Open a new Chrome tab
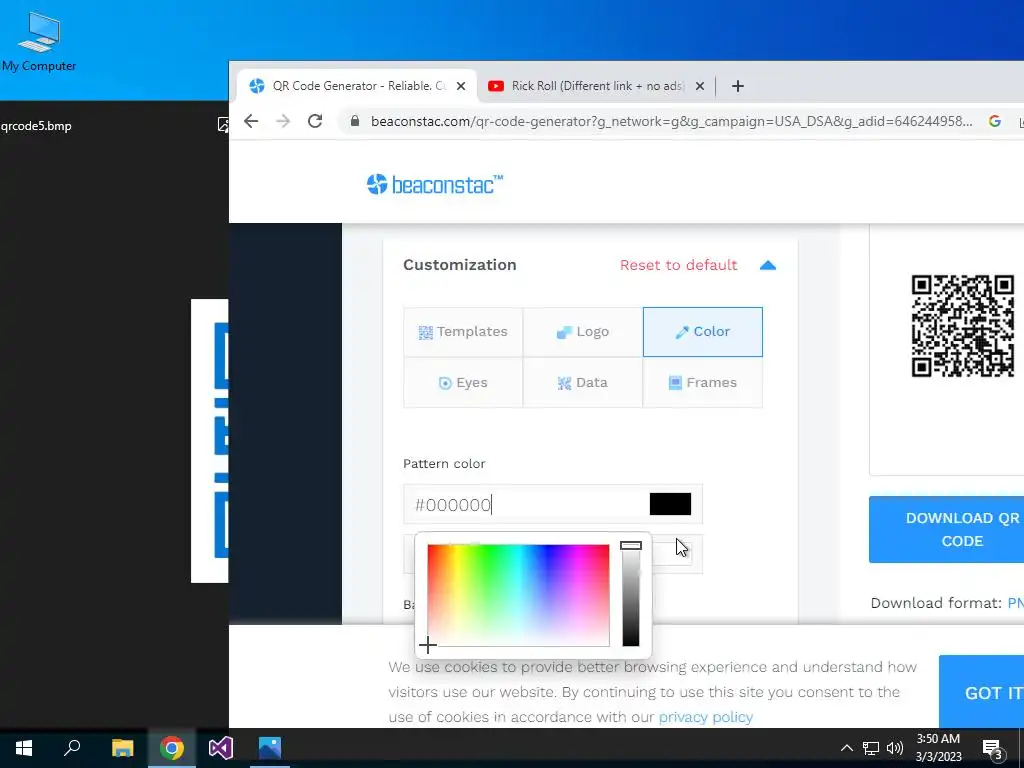1024x768 pixels. pyautogui.click(x=737, y=86)
